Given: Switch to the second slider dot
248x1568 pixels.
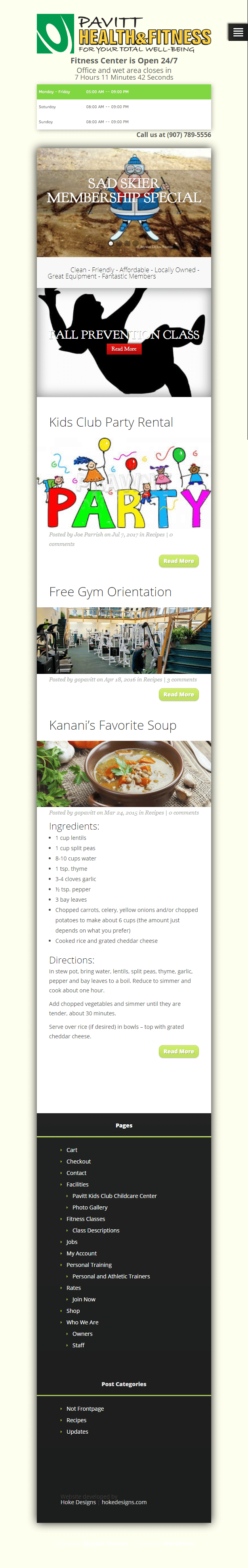Looking at the screenshot, I should click(119, 243).
